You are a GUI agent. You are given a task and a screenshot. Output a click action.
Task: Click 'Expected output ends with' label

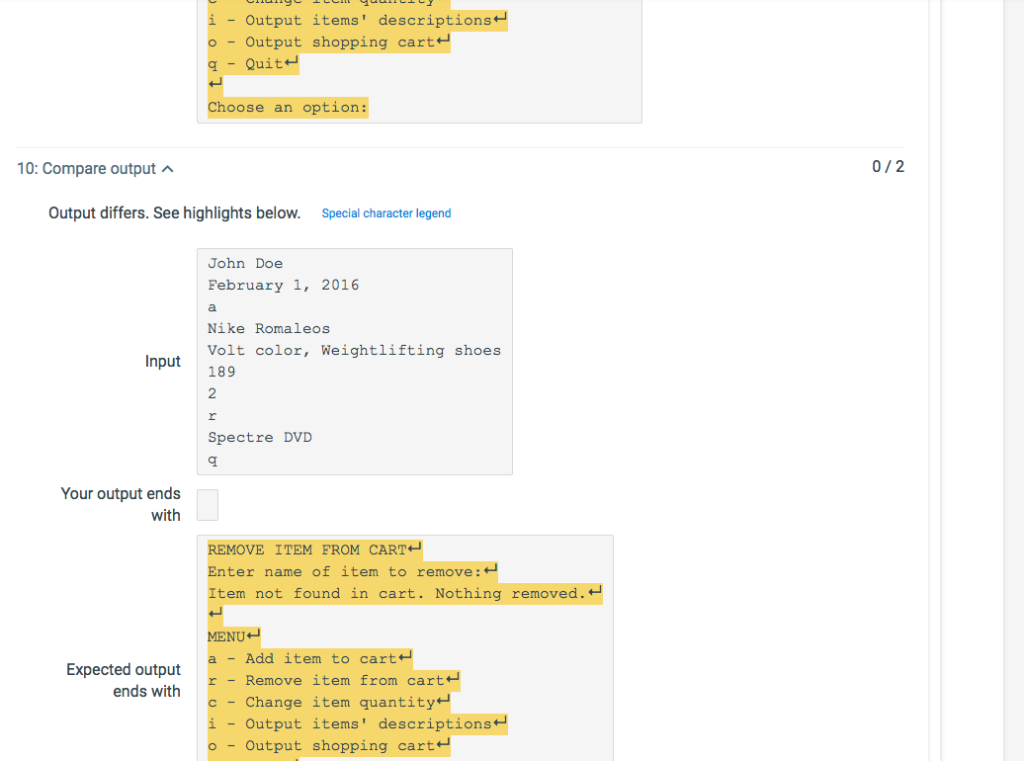tap(123, 680)
